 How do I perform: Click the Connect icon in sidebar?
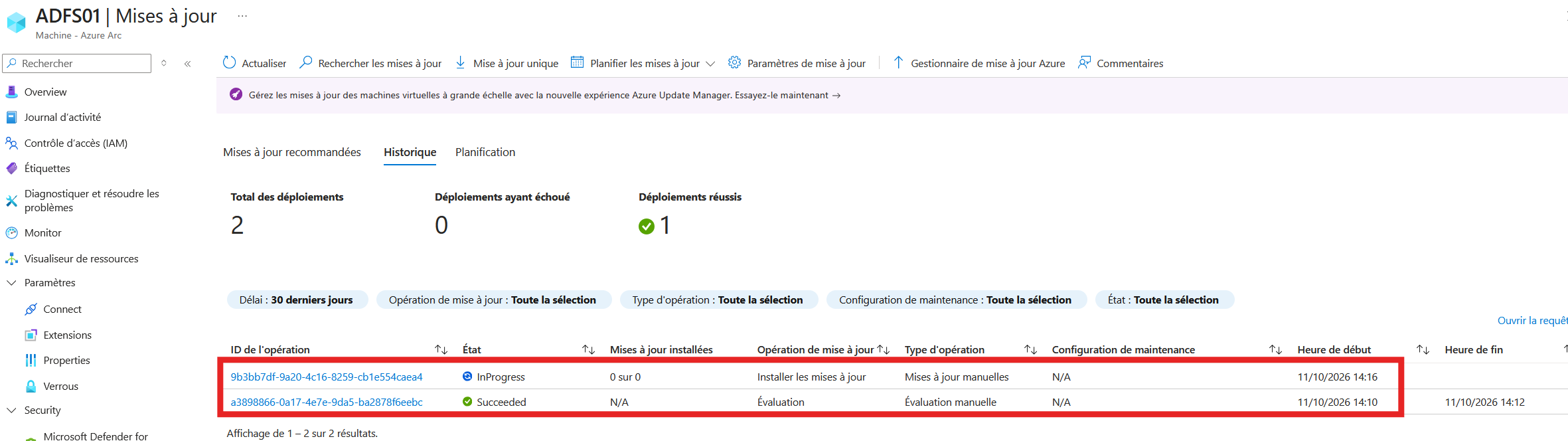31,309
